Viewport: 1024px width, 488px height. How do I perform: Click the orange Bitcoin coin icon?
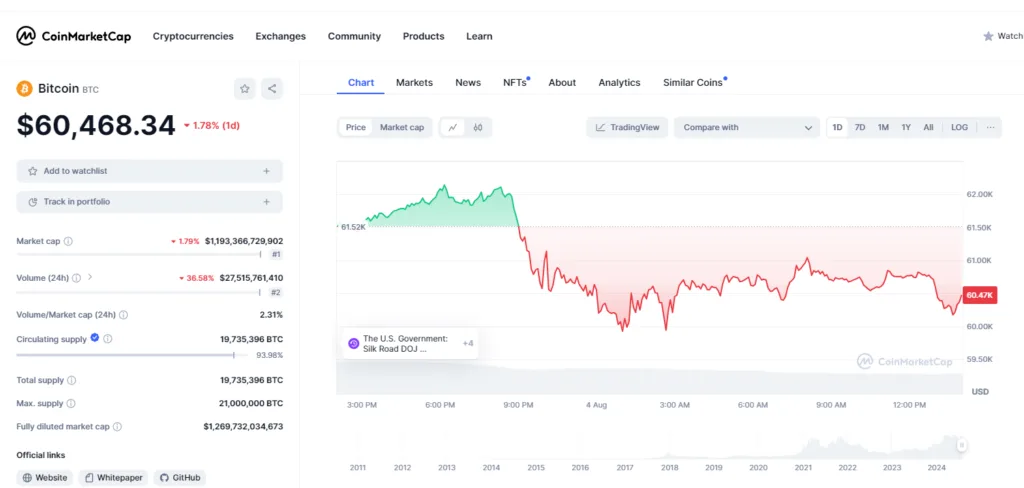coord(24,88)
